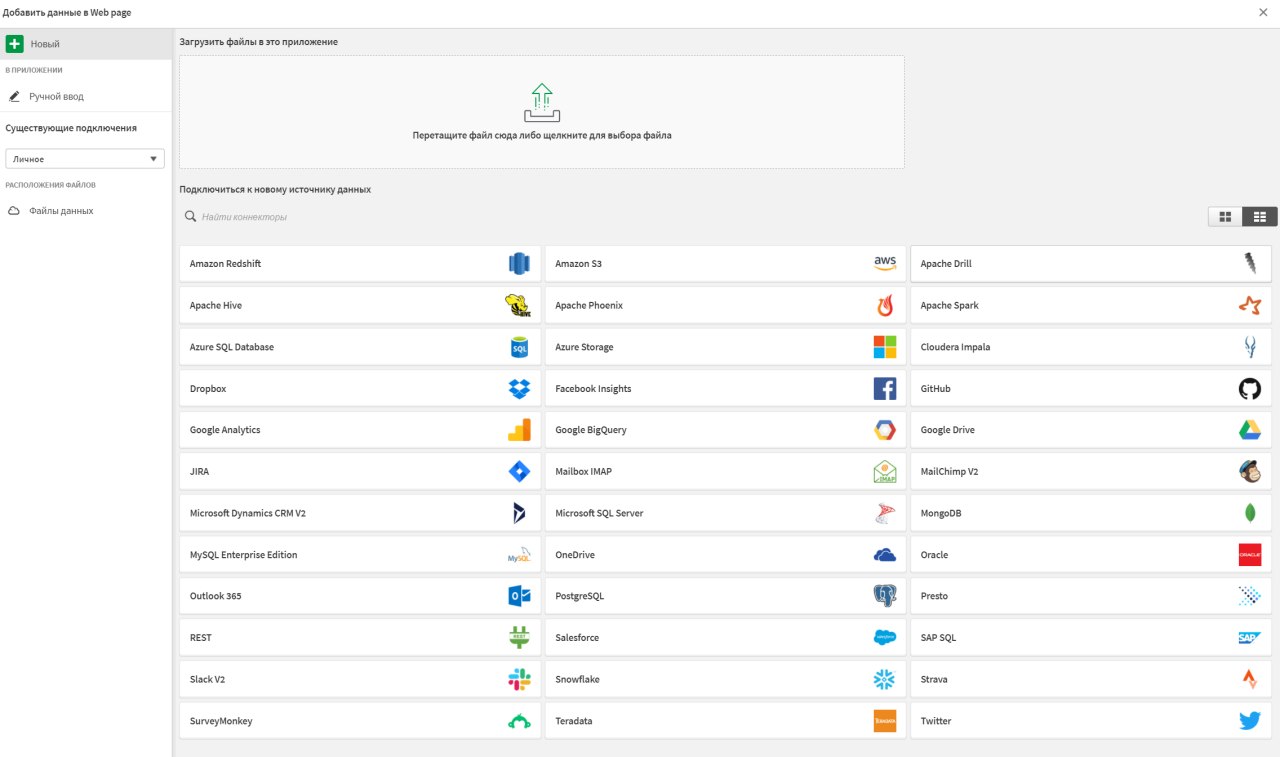
Task: Click the upload file arrow icon
Action: click(542, 103)
